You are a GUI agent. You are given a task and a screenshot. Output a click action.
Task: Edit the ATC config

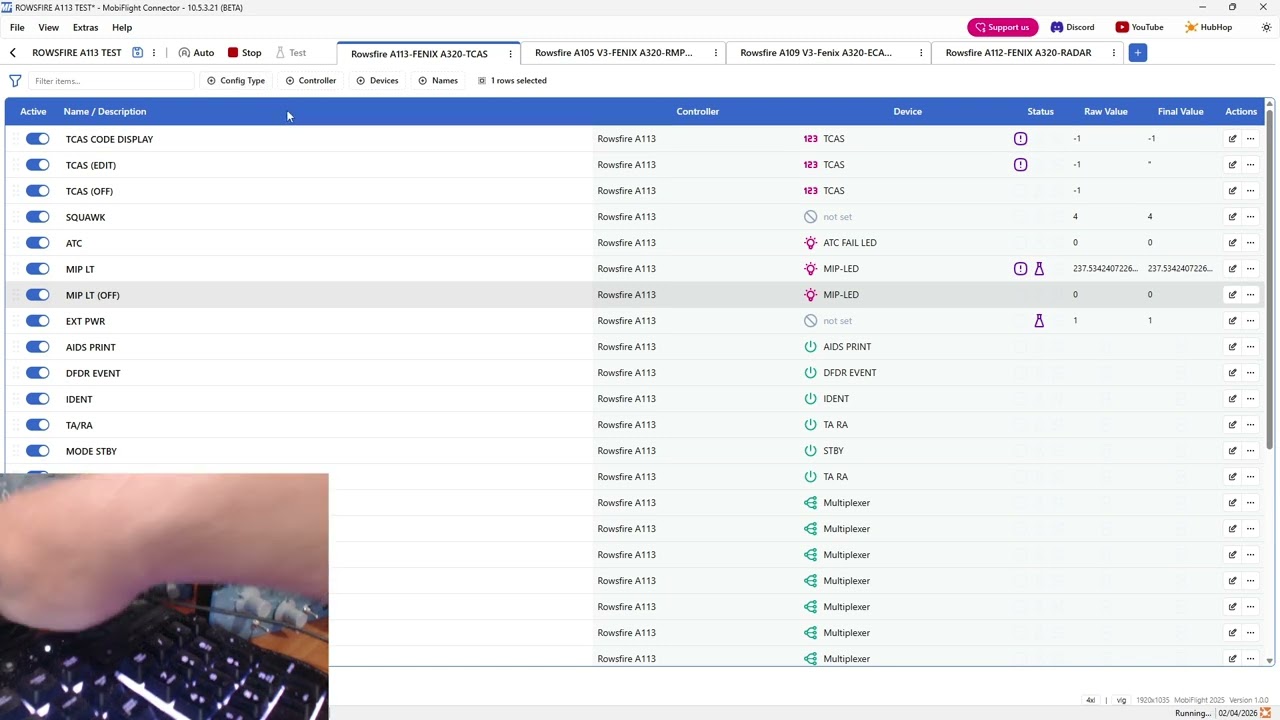click(x=1232, y=243)
